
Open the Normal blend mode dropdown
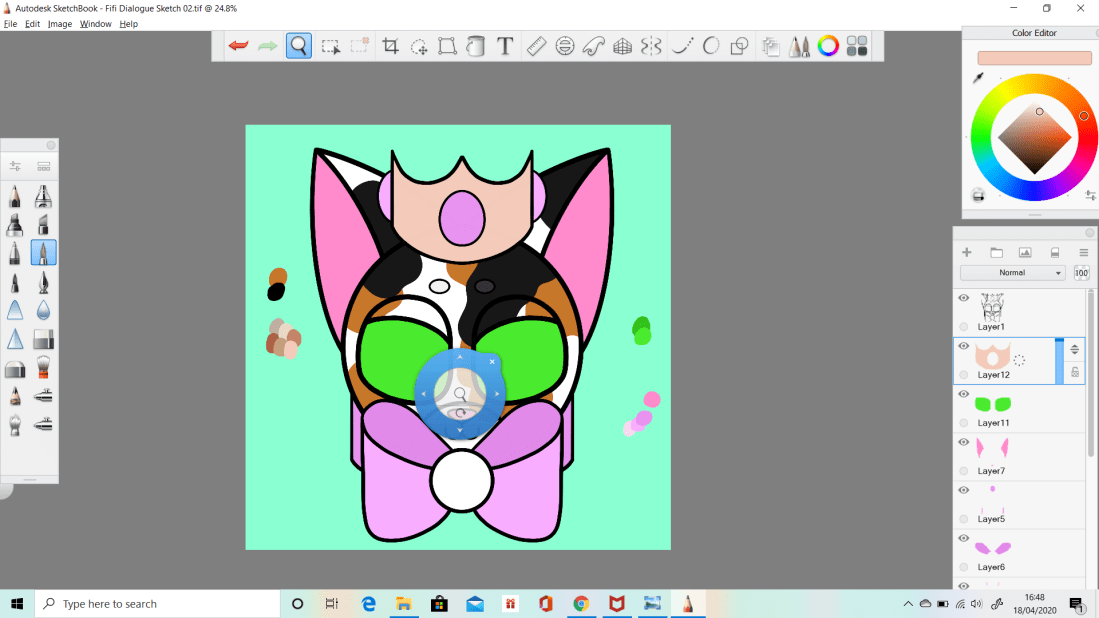[x=1012, y=273]
